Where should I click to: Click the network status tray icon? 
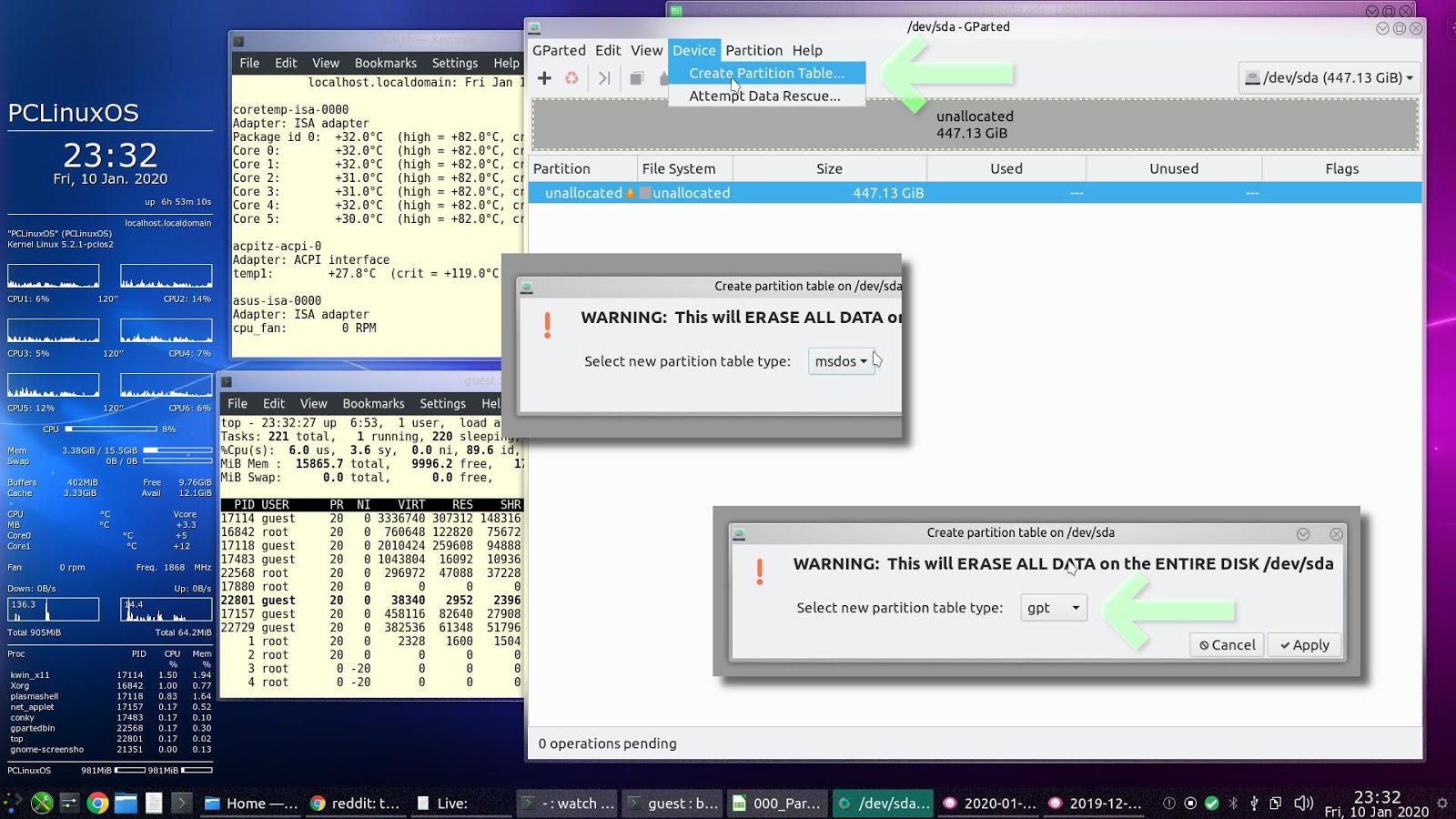click(x=1211, y=804)
